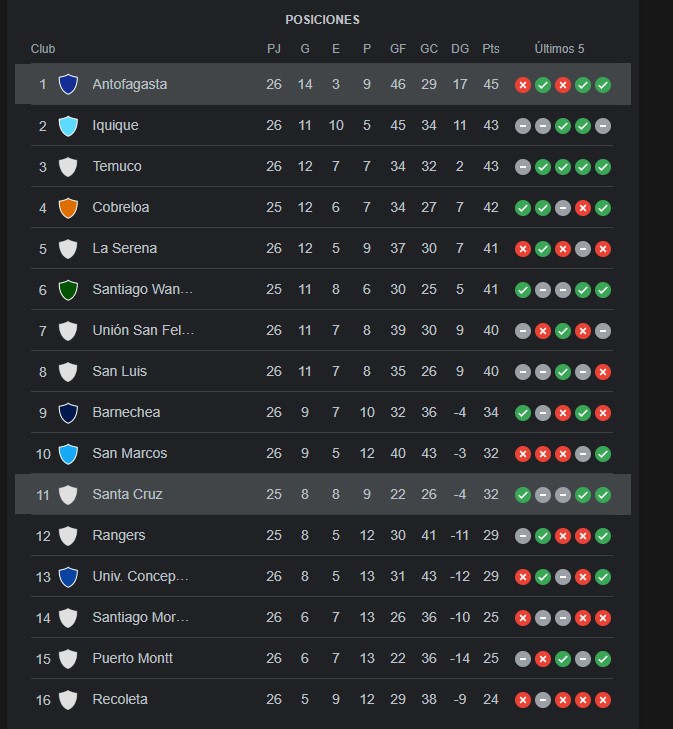
Task: Click the Últimos 5 column header
Action: [x=559, y=48]
